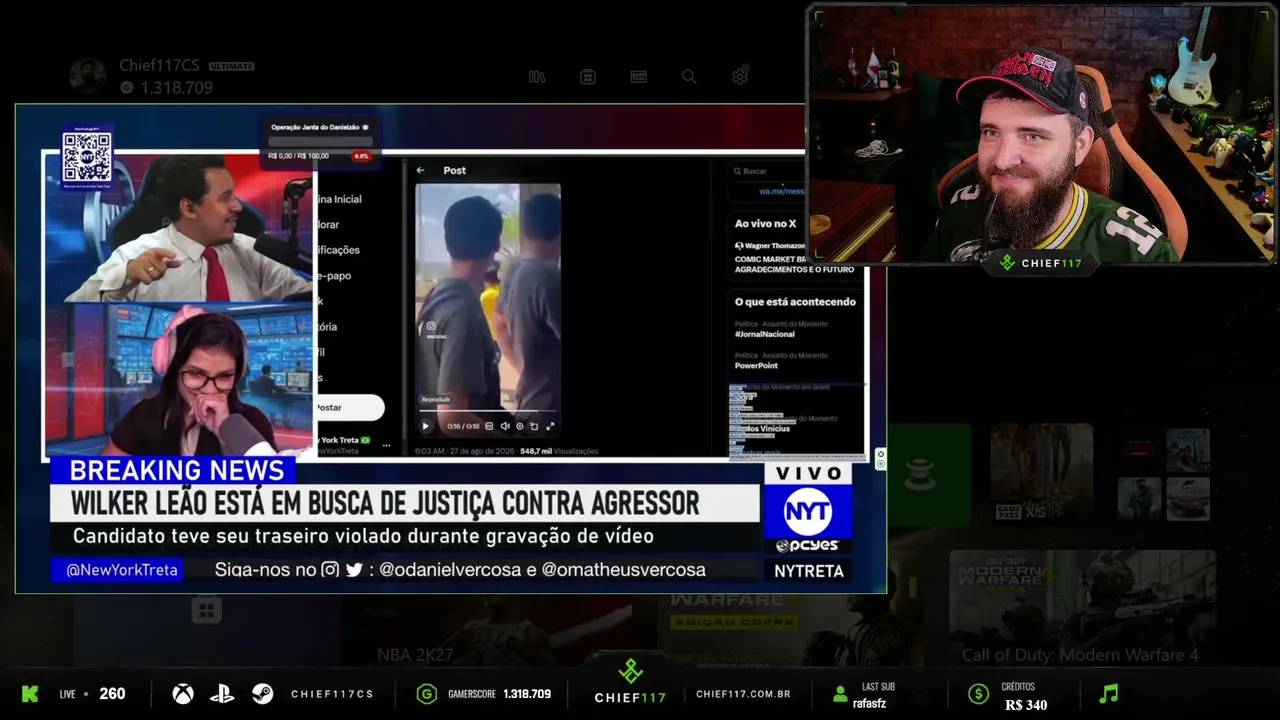Open video settings gear in X player

(519, 426)
